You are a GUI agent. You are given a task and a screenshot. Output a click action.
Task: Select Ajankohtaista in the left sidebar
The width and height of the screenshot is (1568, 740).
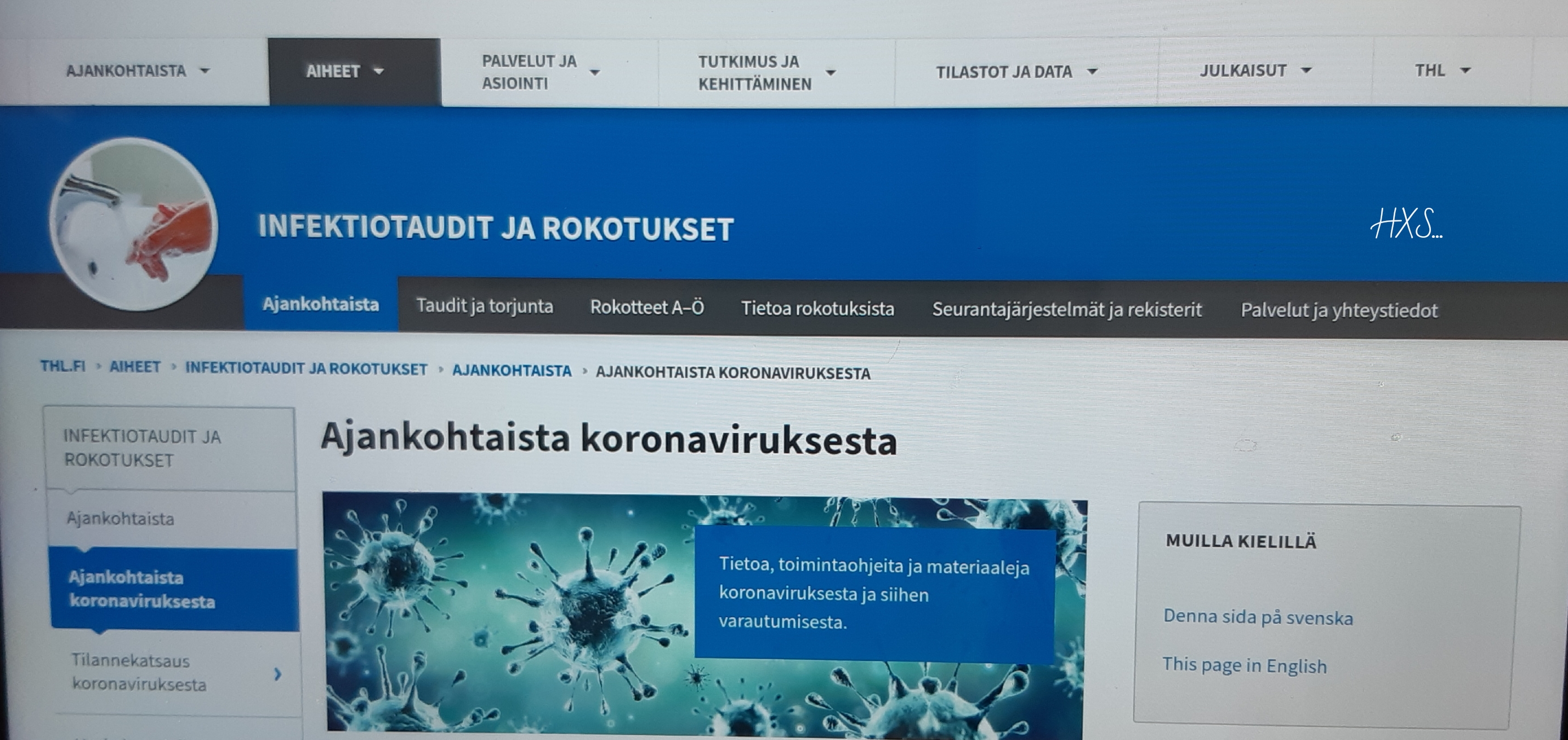point(121,519)
